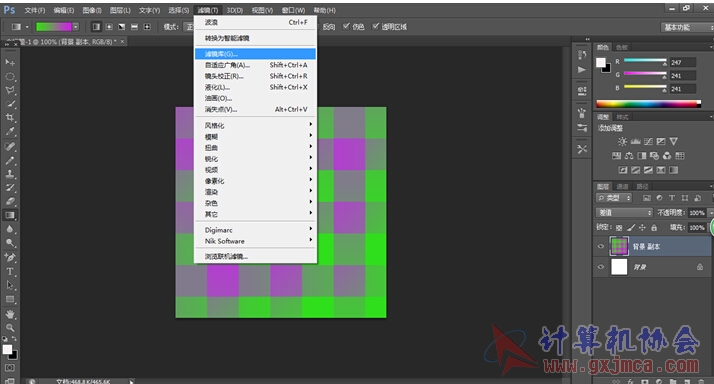Select the Clone Stamp tool
The width and height of the screenshot is (714, 384).
click(10, 174)
